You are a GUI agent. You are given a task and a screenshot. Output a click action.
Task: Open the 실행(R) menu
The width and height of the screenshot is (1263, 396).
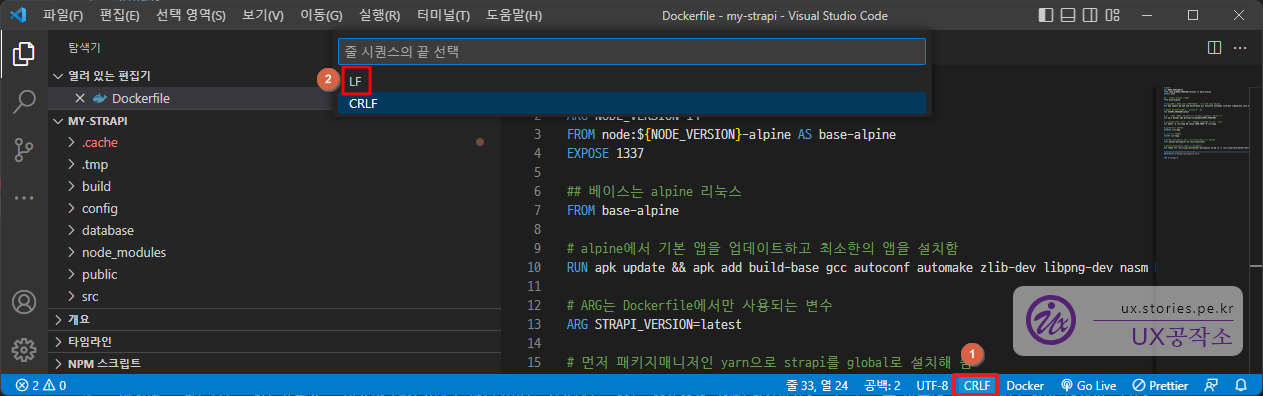coord(379,15)
